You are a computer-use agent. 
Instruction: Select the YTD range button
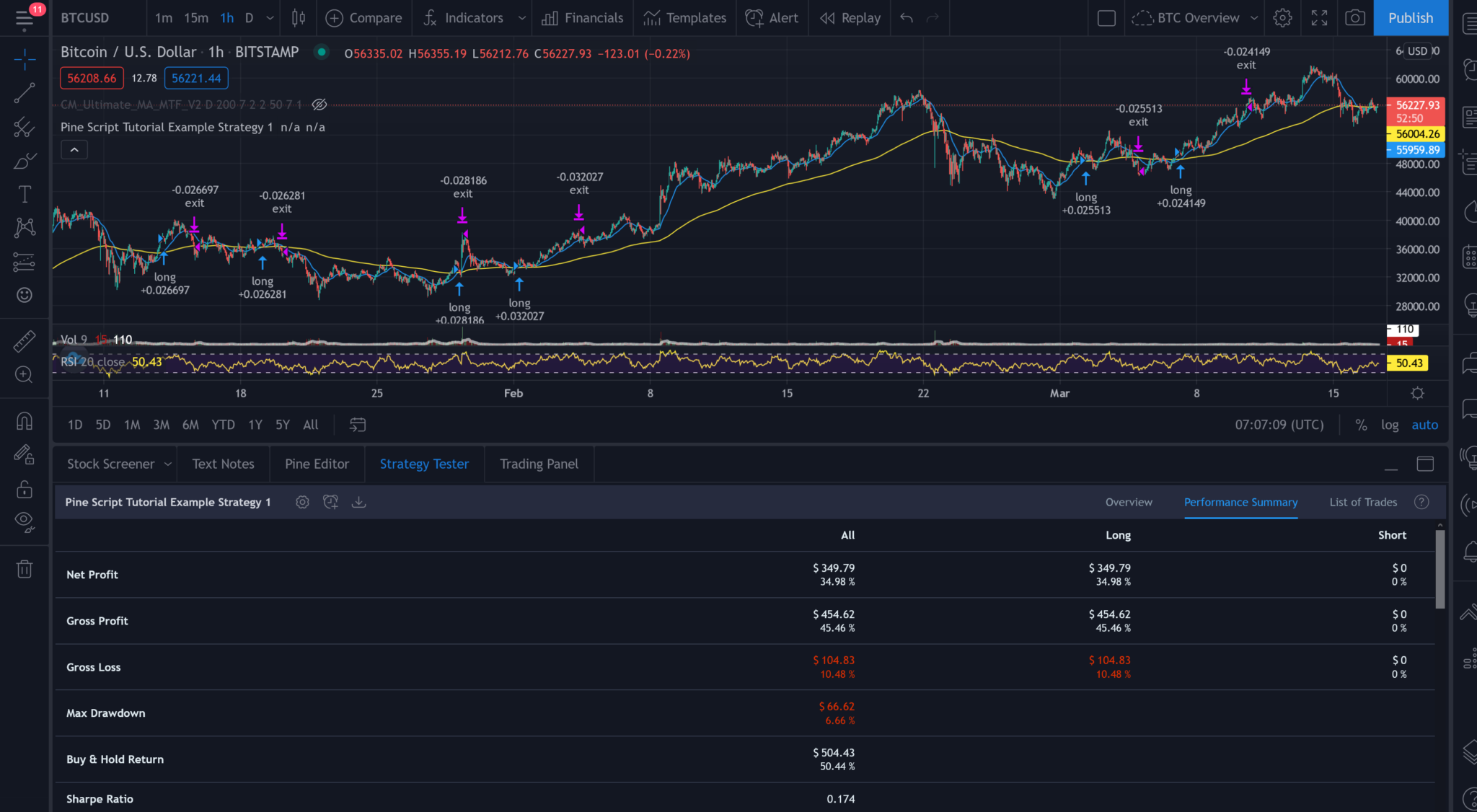tap(223, 425)
